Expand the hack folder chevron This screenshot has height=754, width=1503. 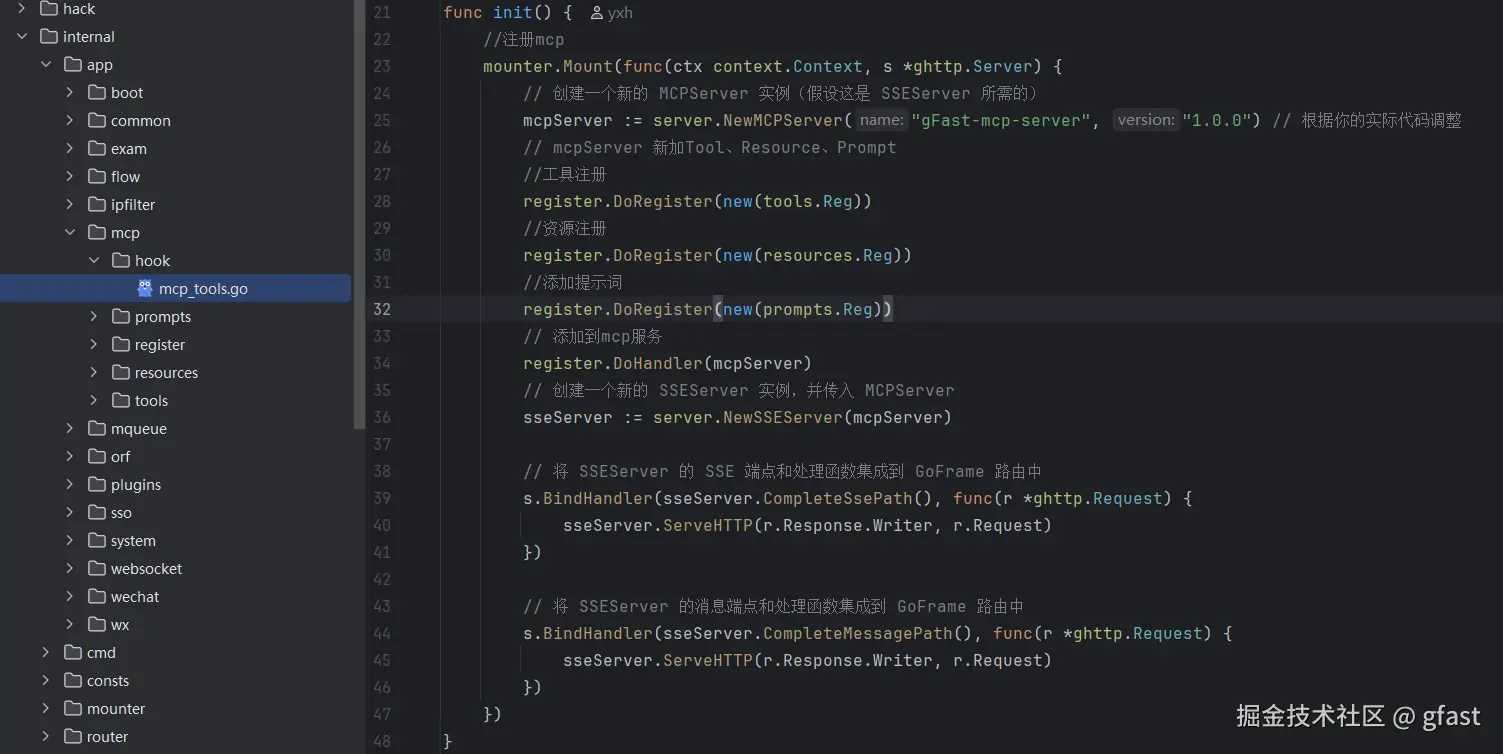coord(22,9)
